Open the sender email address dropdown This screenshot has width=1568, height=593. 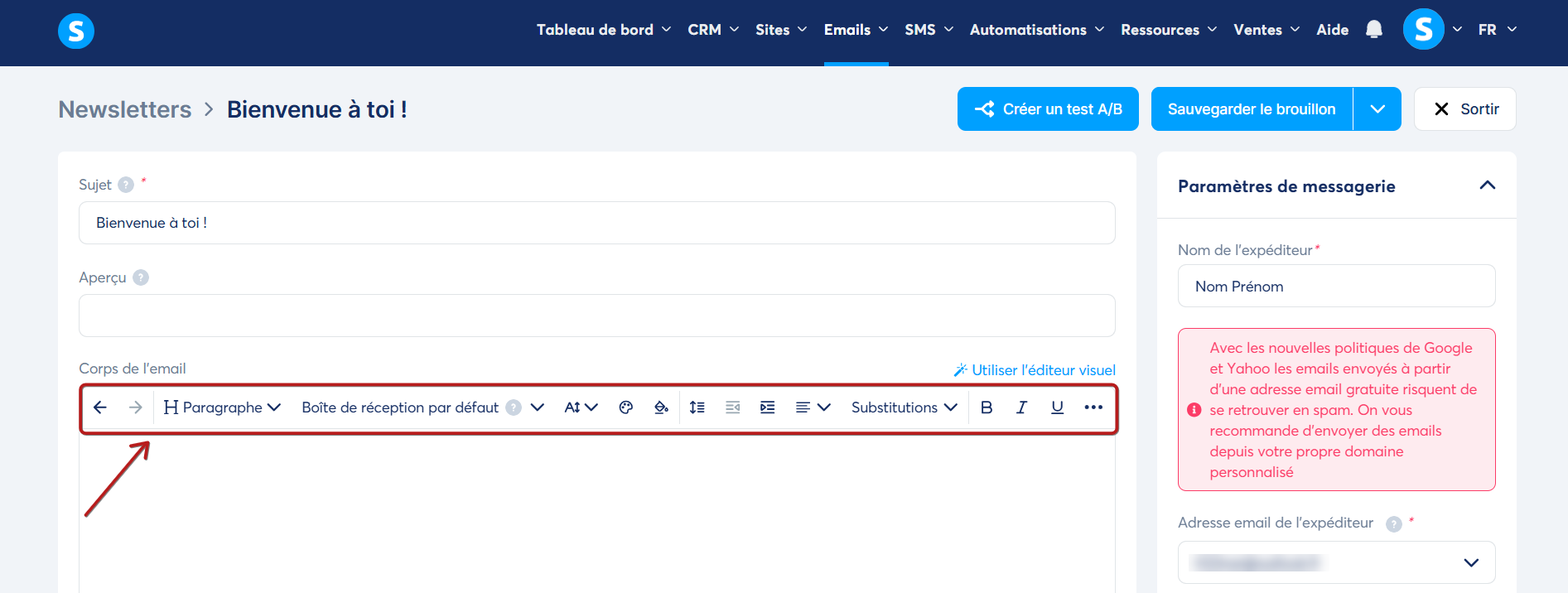pos(1337,563)
